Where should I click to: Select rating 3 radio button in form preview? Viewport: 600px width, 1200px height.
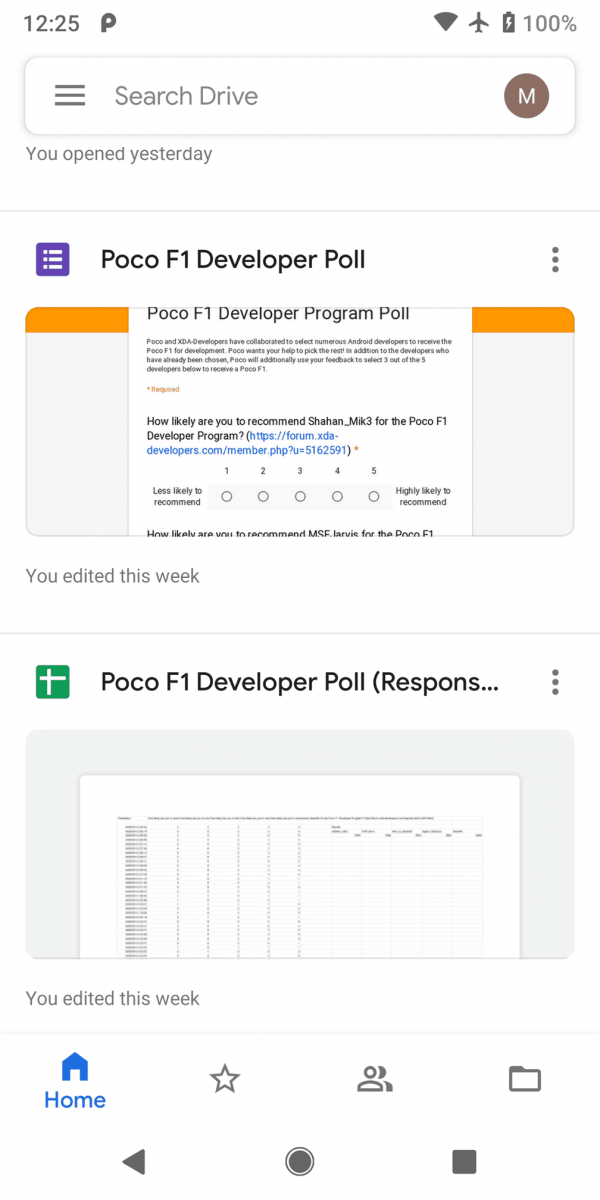[300, 496]
